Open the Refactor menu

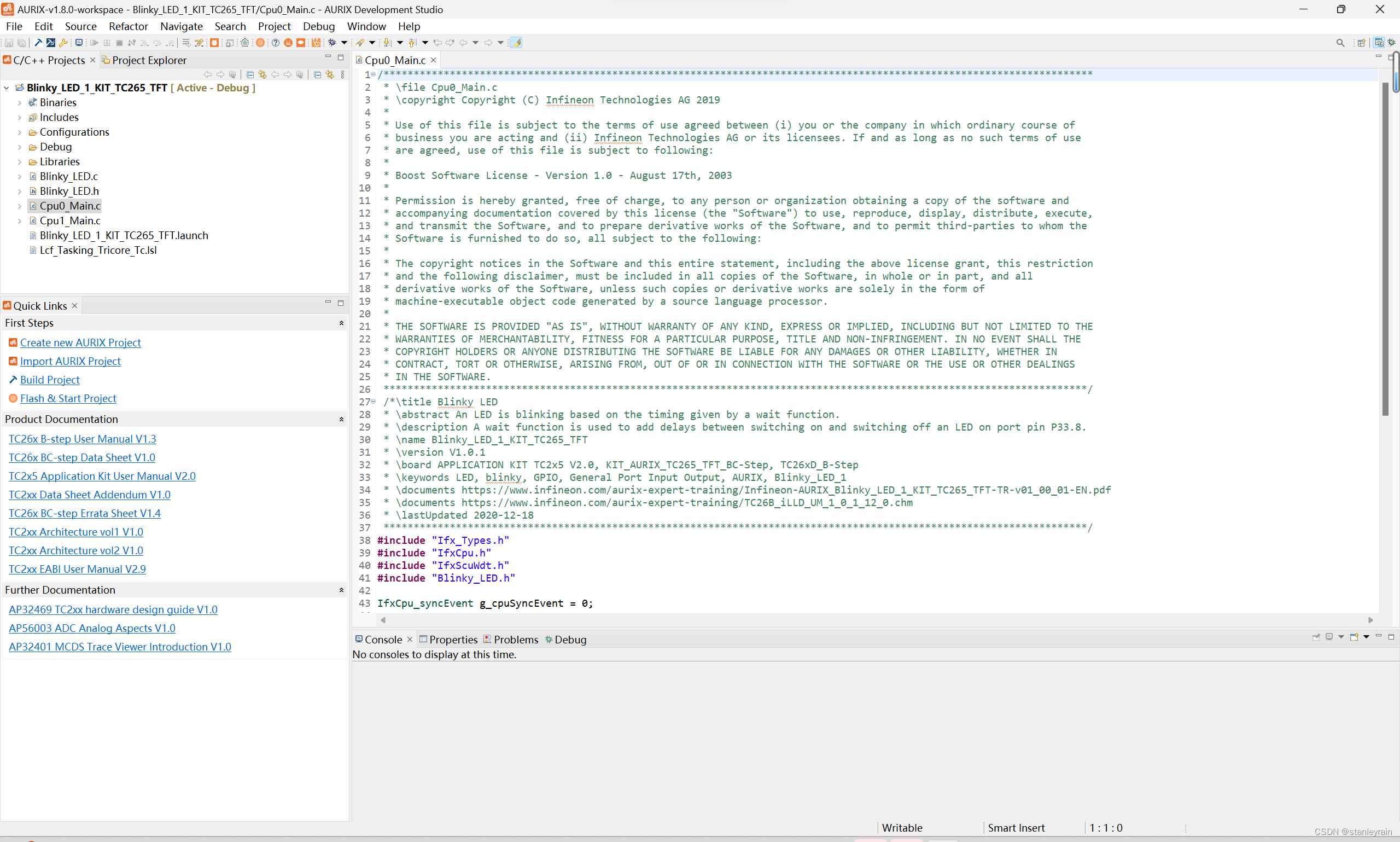[x=128, y=26]
